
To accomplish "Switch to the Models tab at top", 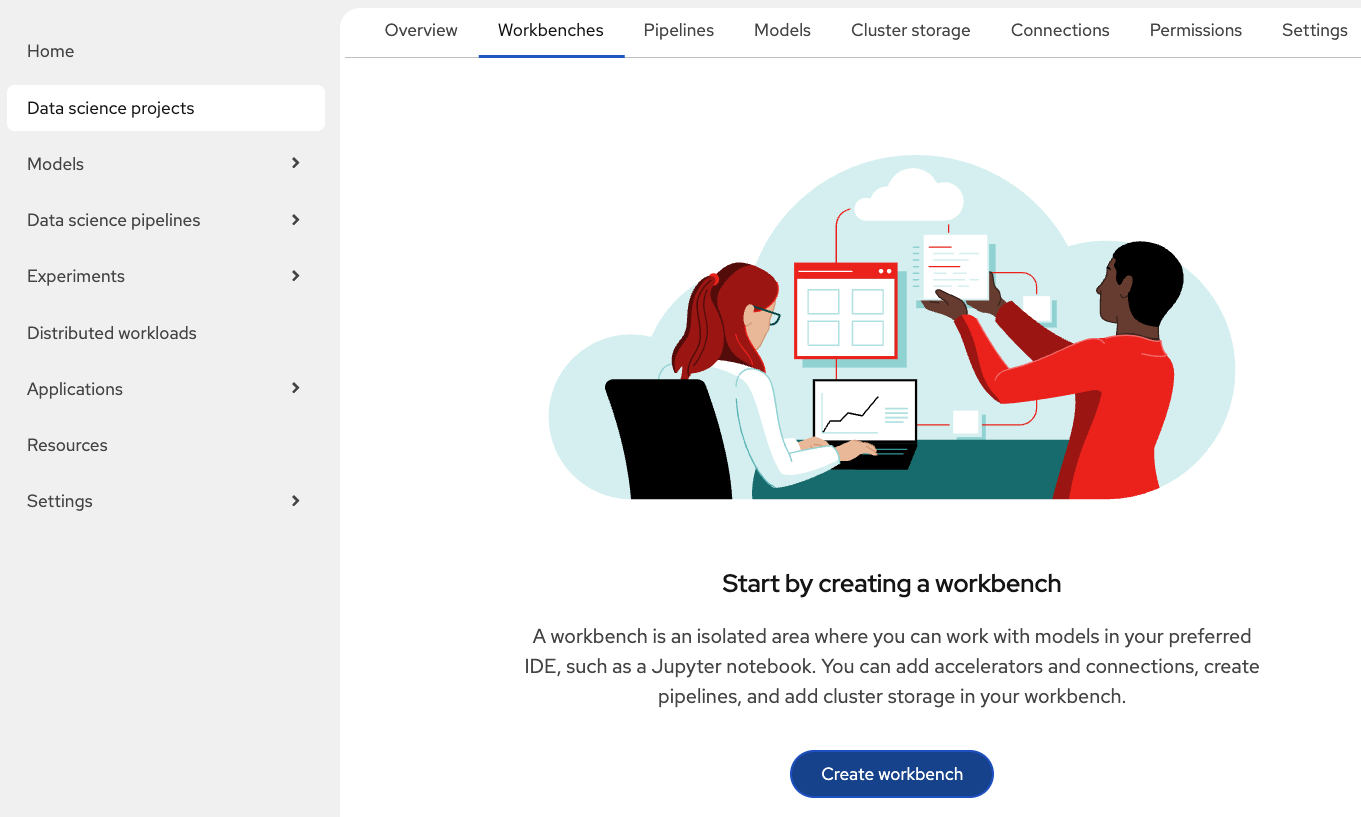I will (782, 30).
